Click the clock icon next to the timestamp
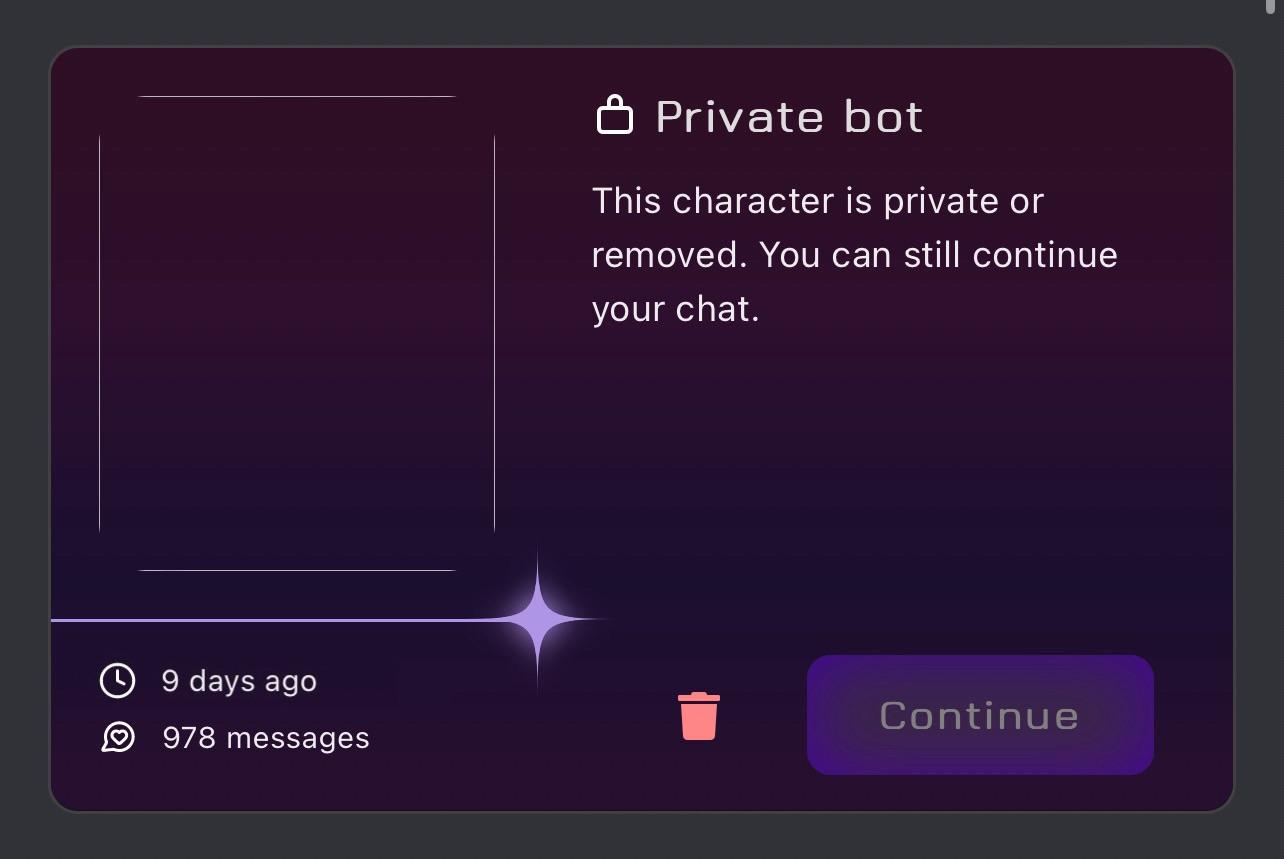This screenshot has width=1284, height=859. pyautogui.click(x=117, y=681)
